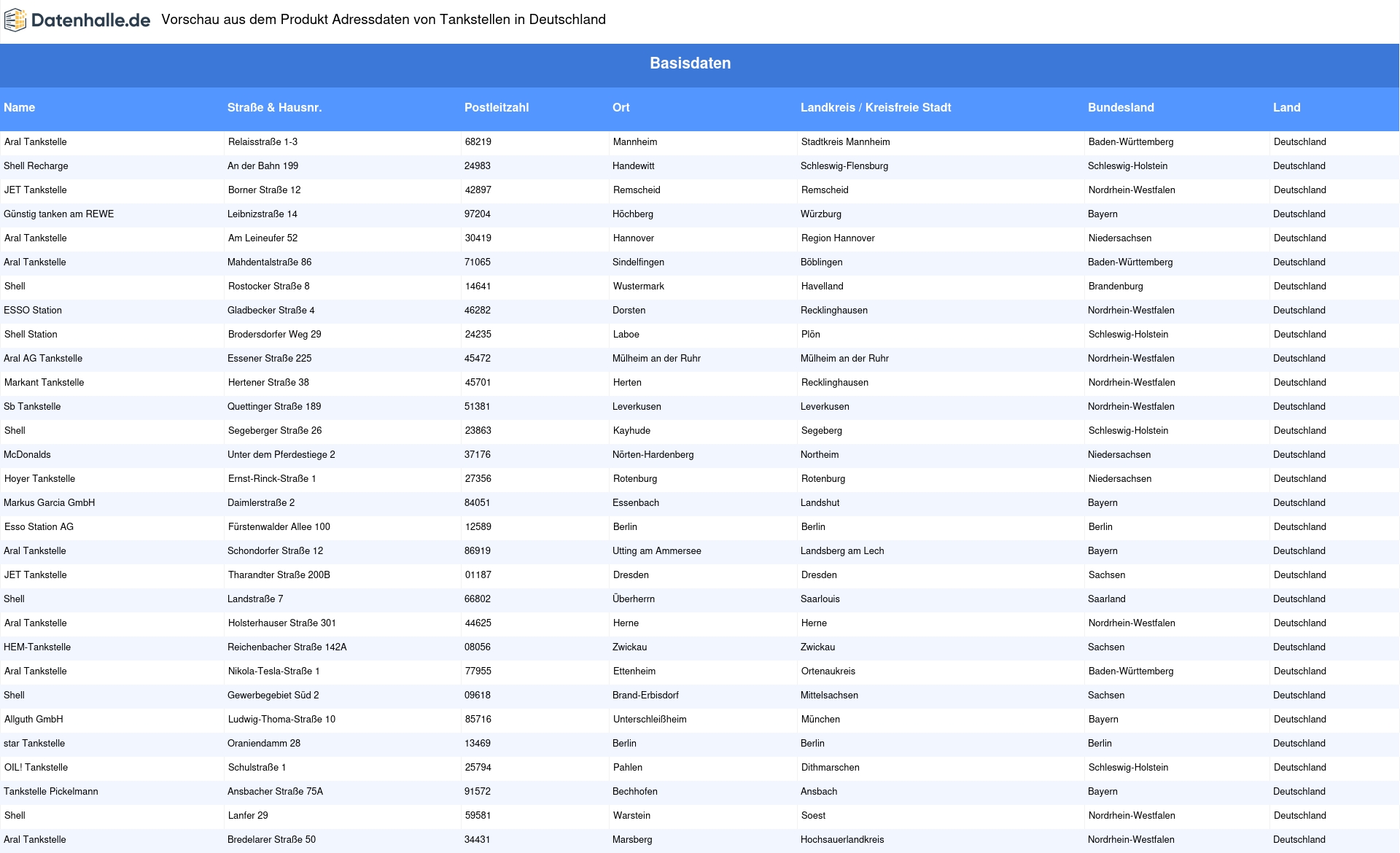Click the address Mahdentalstraße 86
The image size is (1400, 853).
point(270,262)
